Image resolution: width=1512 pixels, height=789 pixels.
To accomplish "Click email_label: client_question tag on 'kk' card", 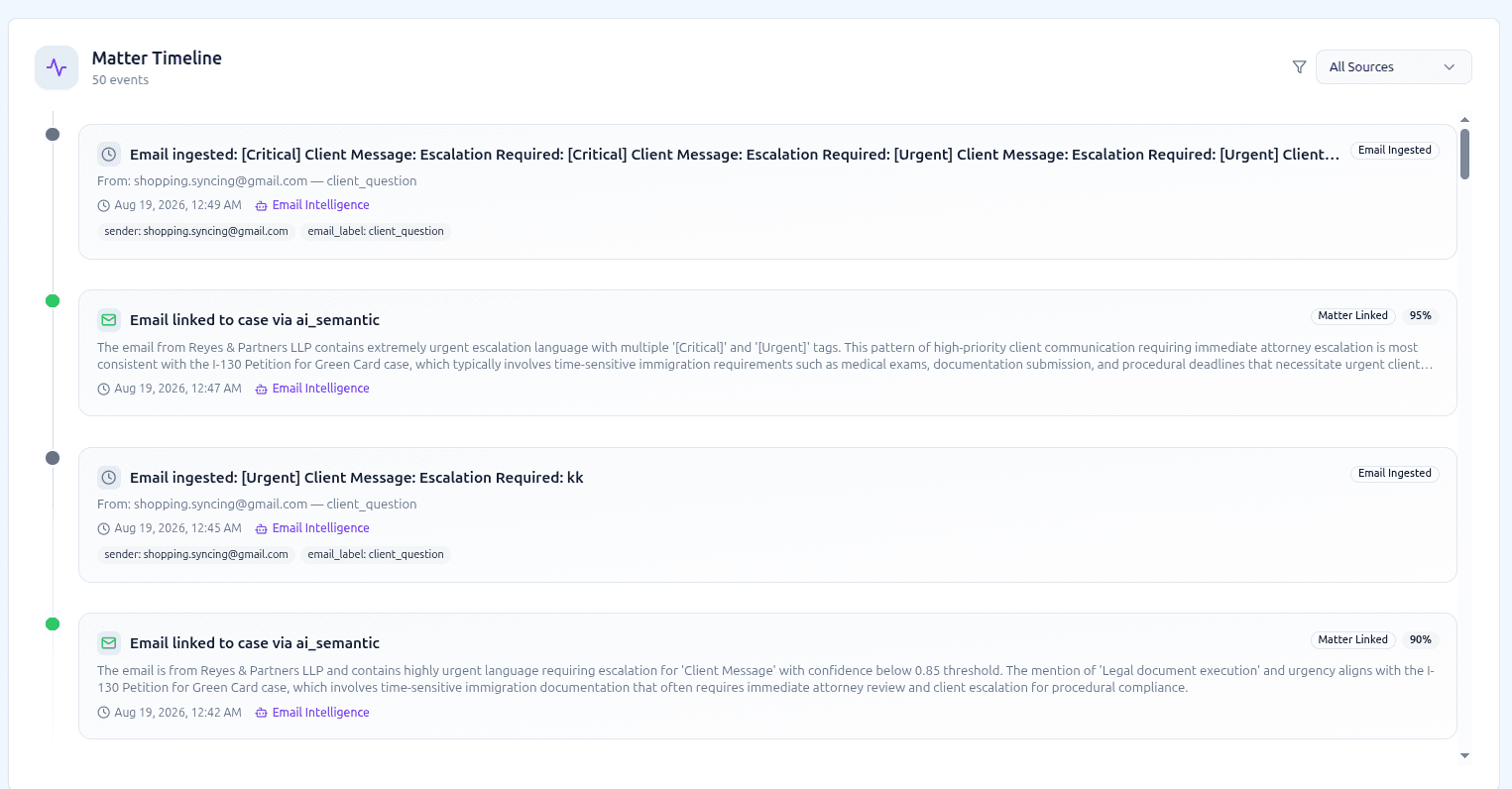I will (376, 554).
